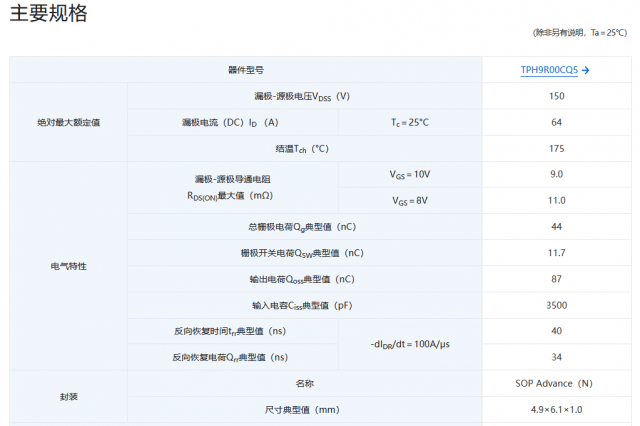Screen dimensions: 640x426
Task: Click the arrow icon beside TPH9R00CQ5
Action: (x=585, y=70)
